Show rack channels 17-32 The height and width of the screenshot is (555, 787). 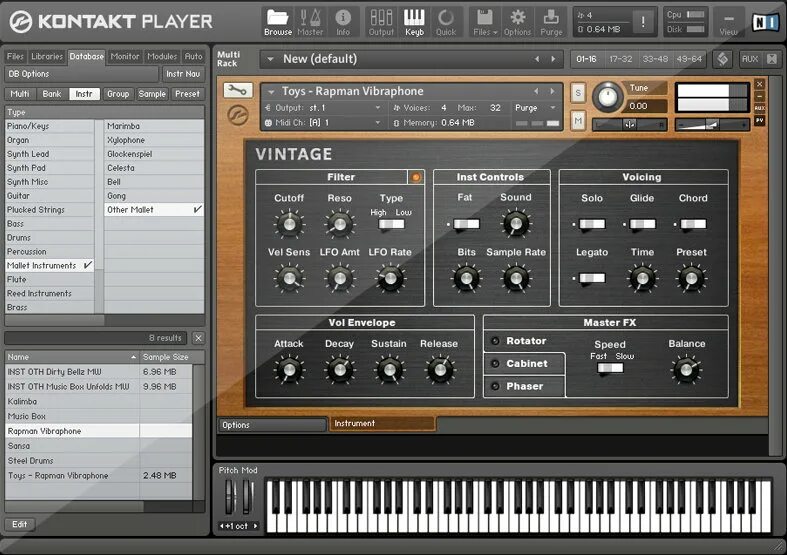click(621, 59)
